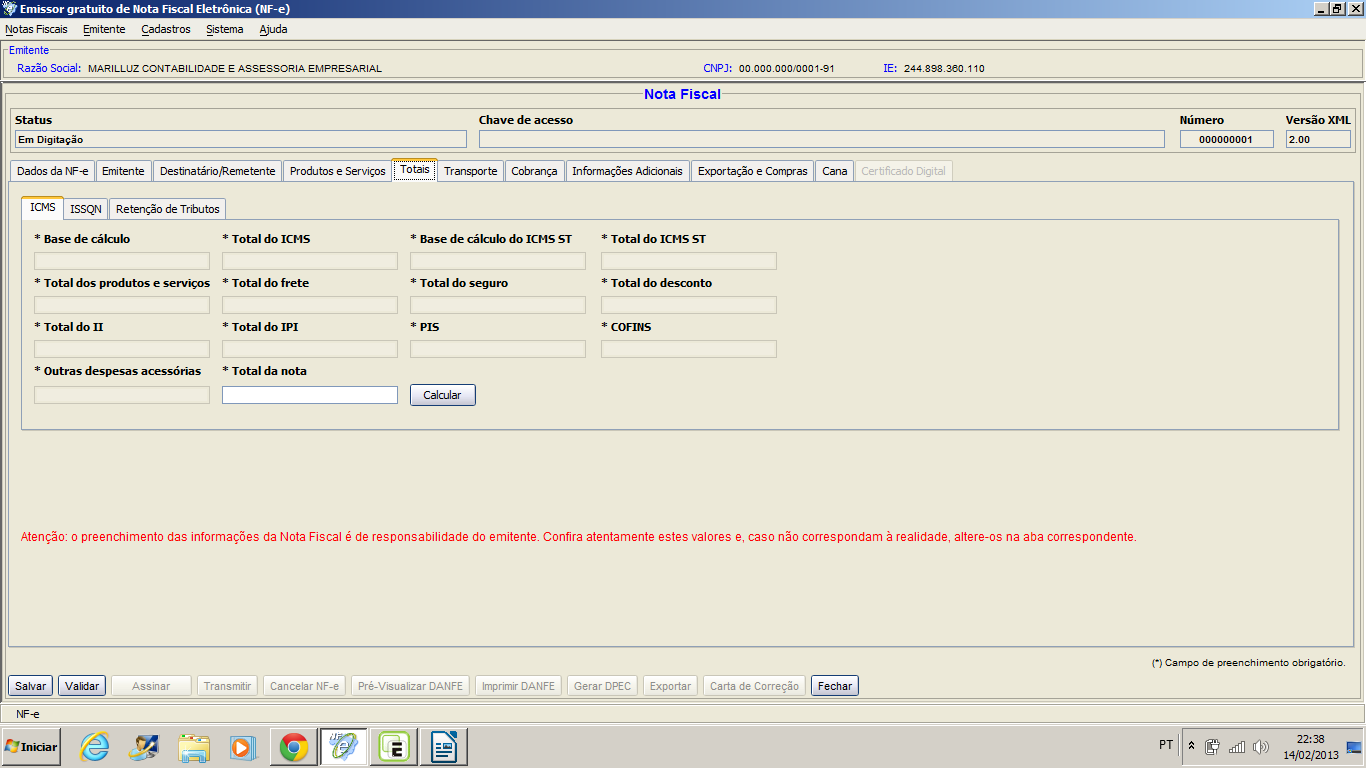Switch to Dados da NF-e tab
The height and width of the screenshot is (768, 1366).
pyautogui.click(x=53, y=171)
